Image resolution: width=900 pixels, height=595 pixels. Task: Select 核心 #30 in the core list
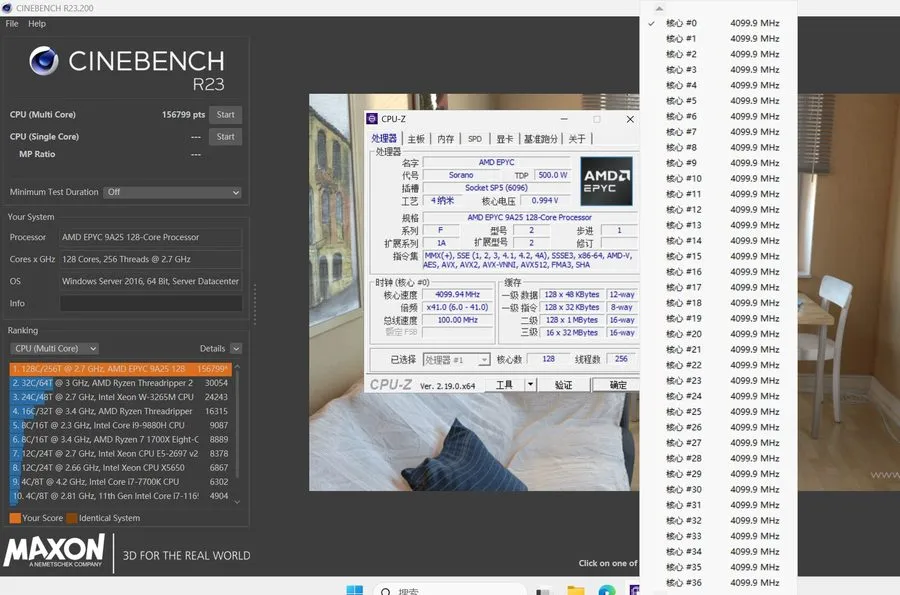(x=719, y=489)
